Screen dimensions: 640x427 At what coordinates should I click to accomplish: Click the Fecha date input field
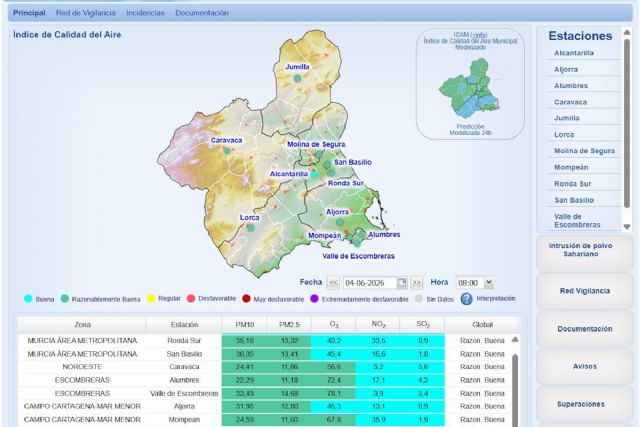click(370, 282)
